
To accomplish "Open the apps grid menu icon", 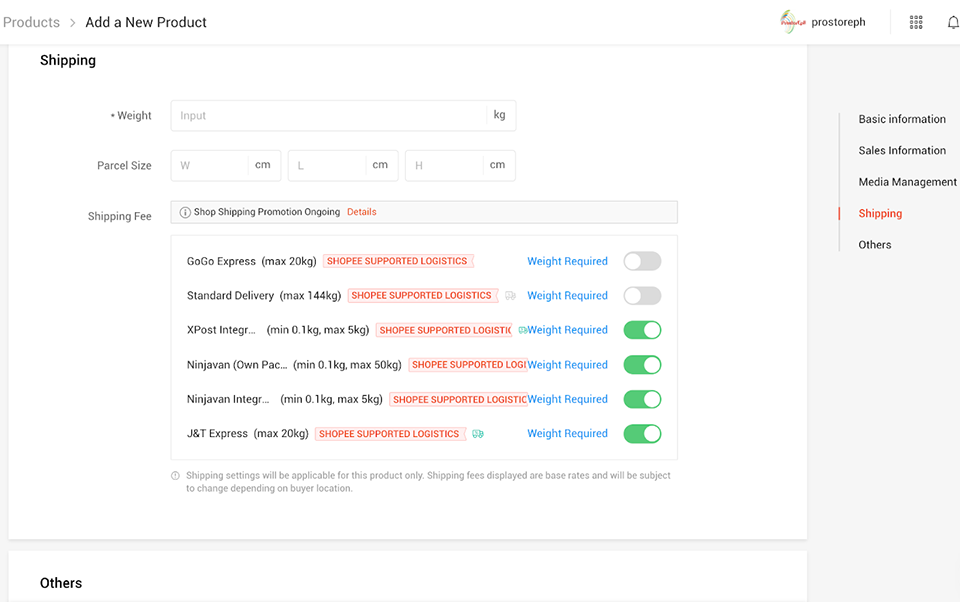I will [x=915, y=22].
